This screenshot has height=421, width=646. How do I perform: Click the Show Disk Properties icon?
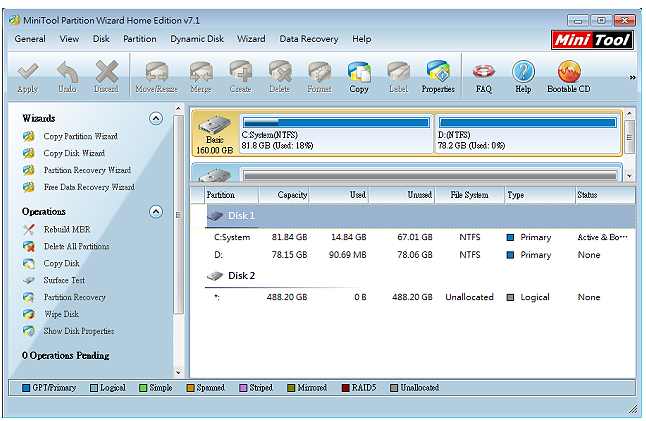point(29,331)
